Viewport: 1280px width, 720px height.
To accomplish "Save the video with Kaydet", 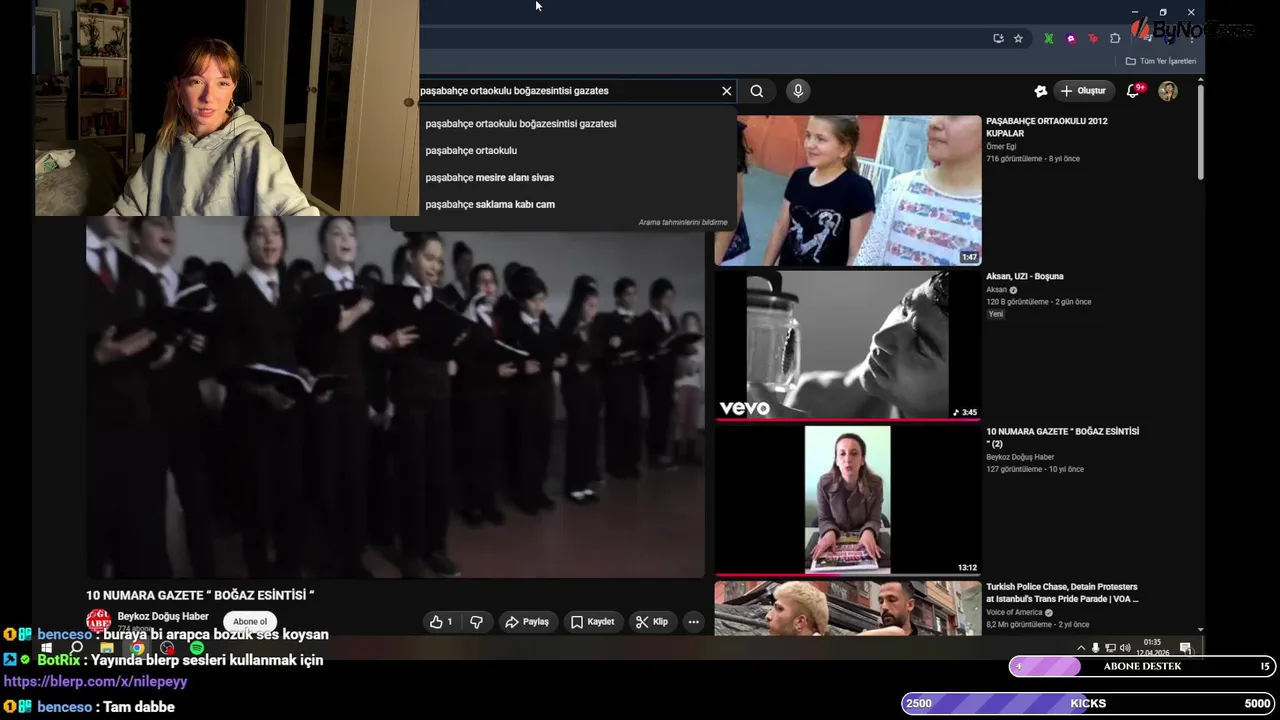I will click(592, 622).
